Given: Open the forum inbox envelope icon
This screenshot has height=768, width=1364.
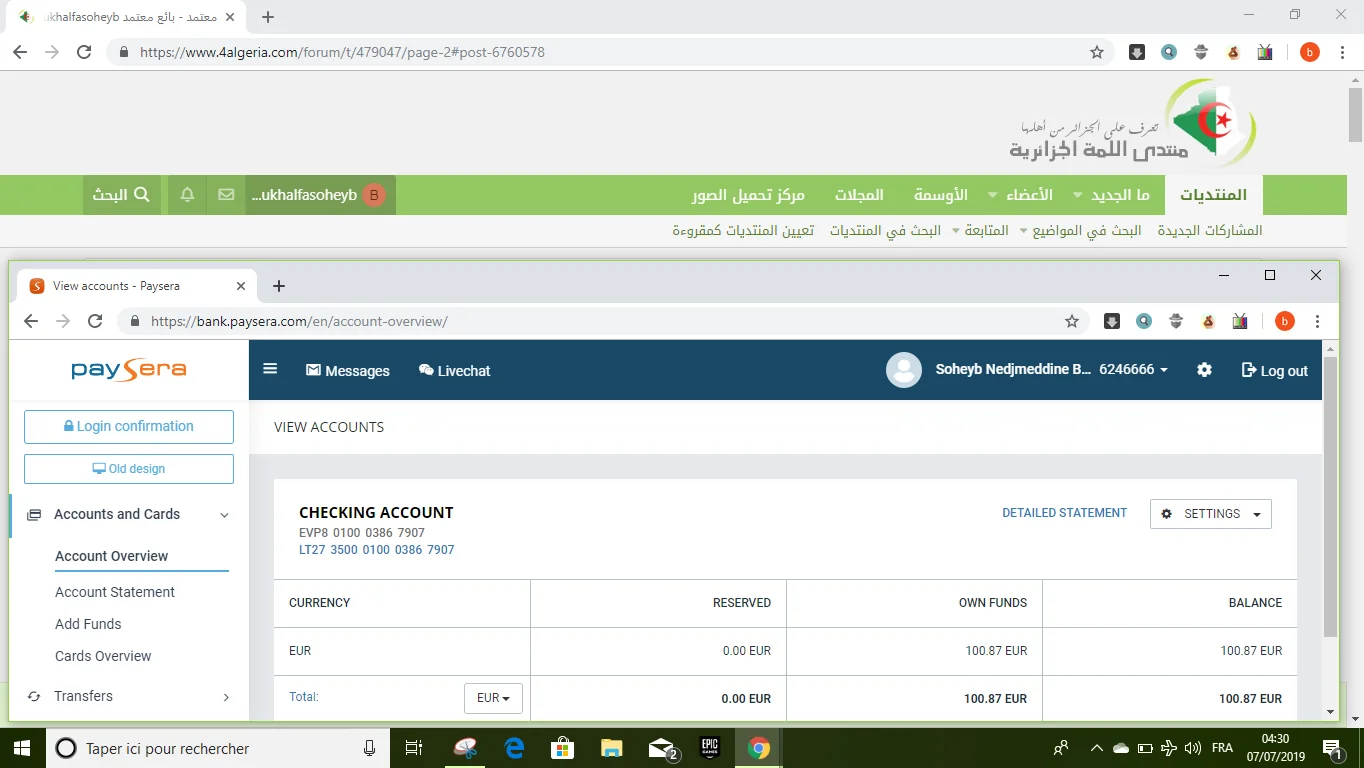Looking at the screenshot, I should 226,195.
